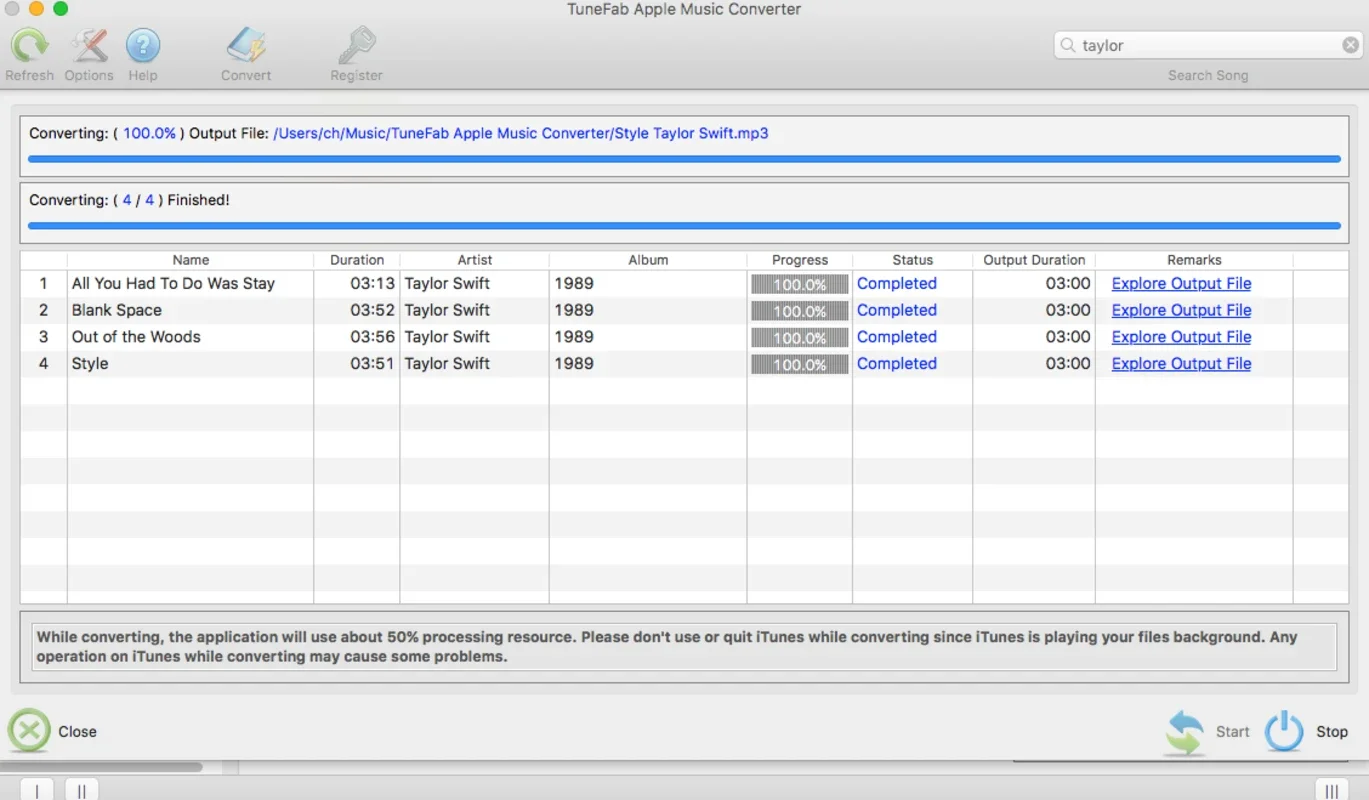The image size is (1369, 800).
Task: Open Explore Output File for All You Had To Do Was Stay
Action: pyautogui.click(x=1181, y=284)
